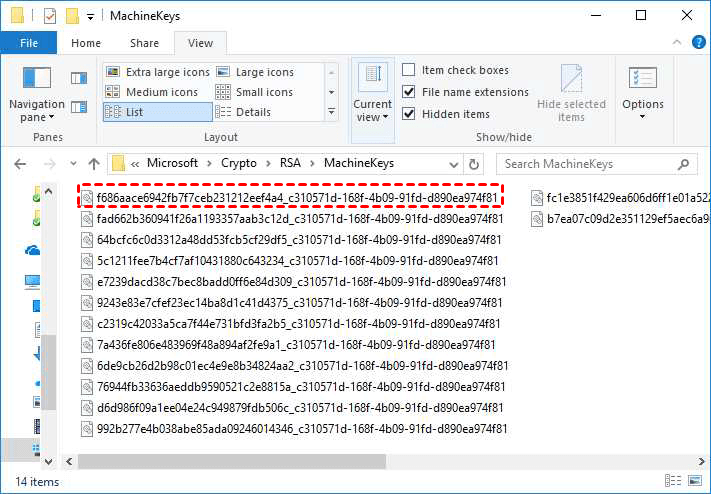The height and width of the screenshot is (494, 711).
Task: Toggle the Details pane icon
Action: point(79,107)
